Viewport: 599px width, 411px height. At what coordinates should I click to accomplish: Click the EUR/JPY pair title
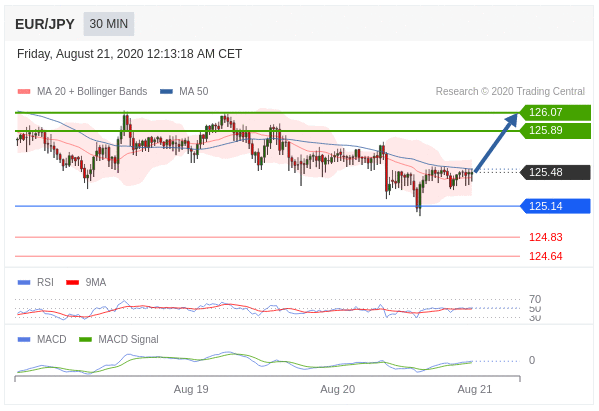pos(45,24)
